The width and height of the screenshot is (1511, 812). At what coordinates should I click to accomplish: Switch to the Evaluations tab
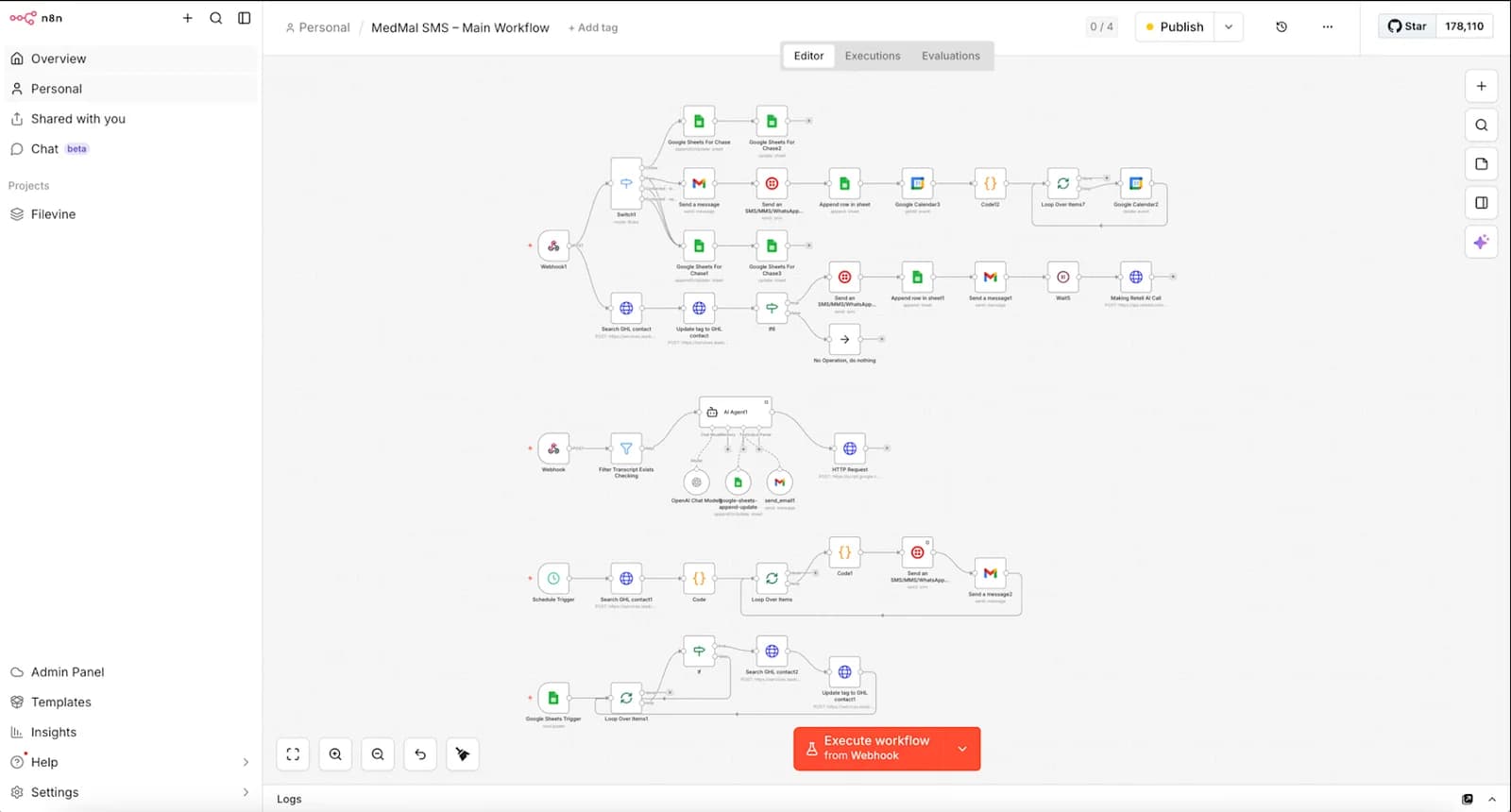pos(951,56)
